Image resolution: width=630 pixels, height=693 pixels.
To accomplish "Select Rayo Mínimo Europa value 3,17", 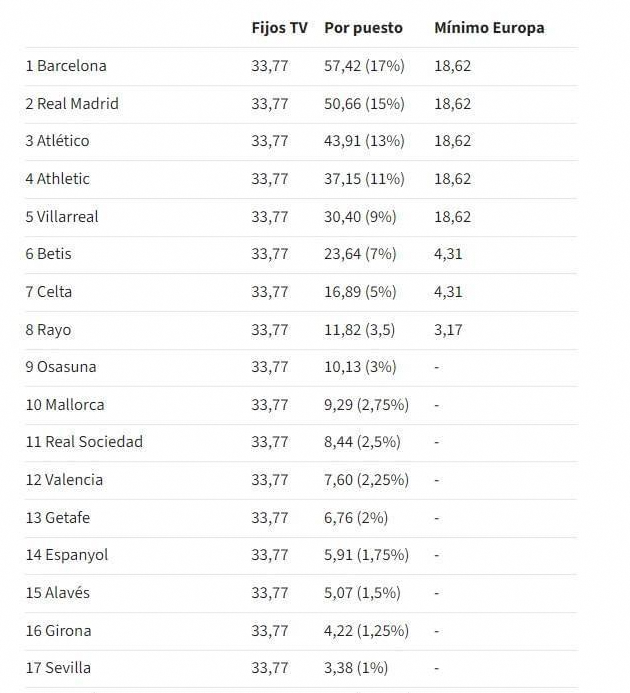I will click(448, 330).
